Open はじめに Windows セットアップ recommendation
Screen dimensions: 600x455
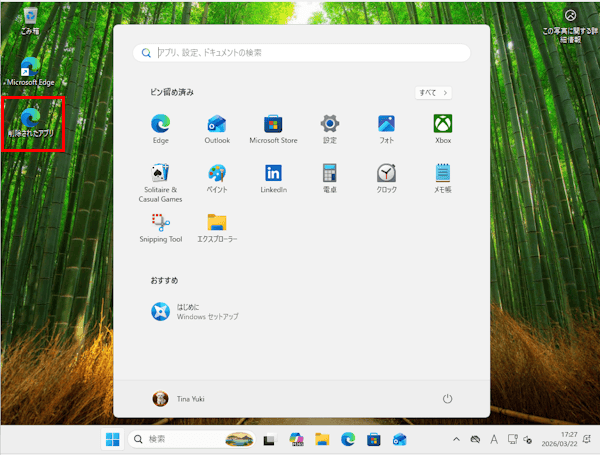pyautogui.click(x=195, y=311)
